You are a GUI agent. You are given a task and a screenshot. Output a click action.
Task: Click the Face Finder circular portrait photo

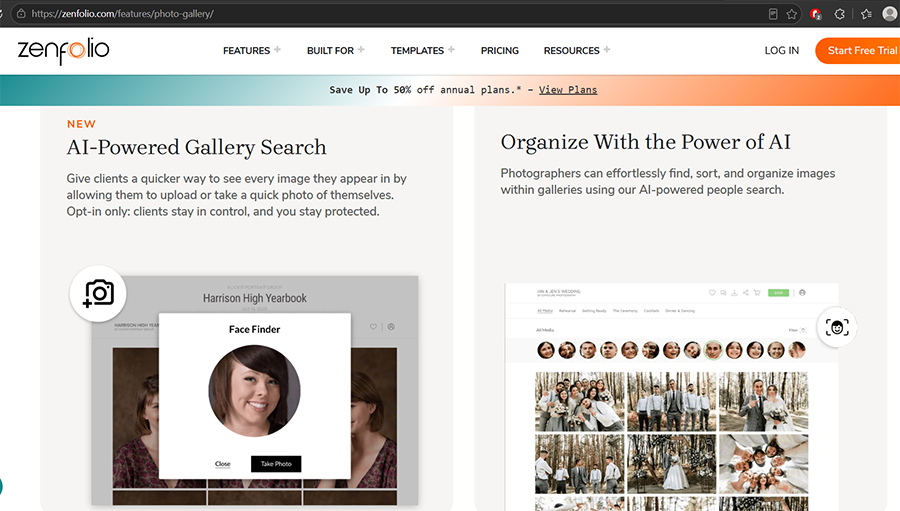click(254, 391)
